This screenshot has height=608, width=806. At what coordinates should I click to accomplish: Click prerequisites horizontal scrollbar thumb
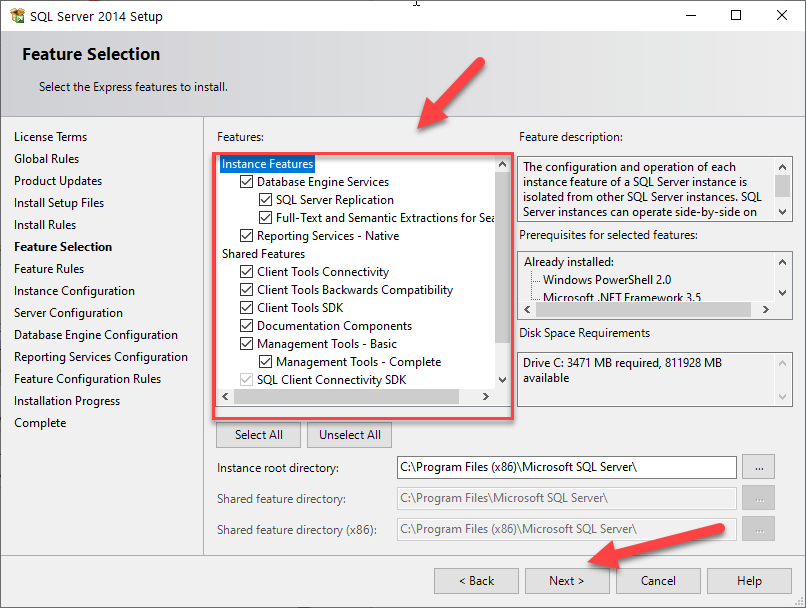pyautogui.click(x=643, y=309)
